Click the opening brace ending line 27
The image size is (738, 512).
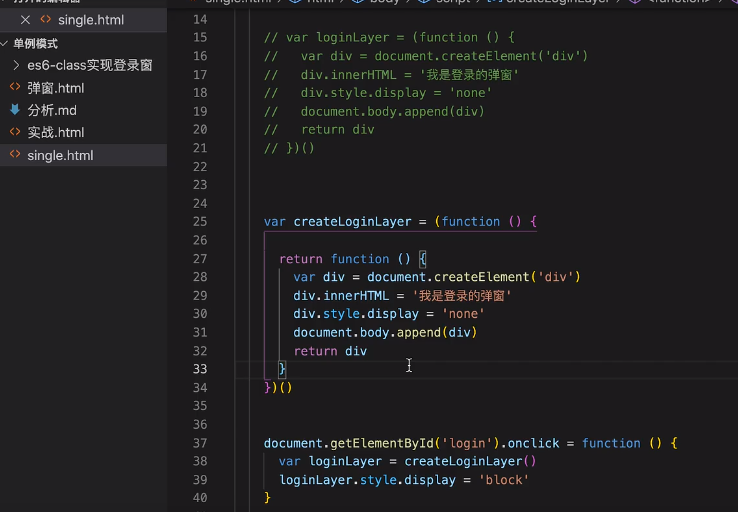422,259
